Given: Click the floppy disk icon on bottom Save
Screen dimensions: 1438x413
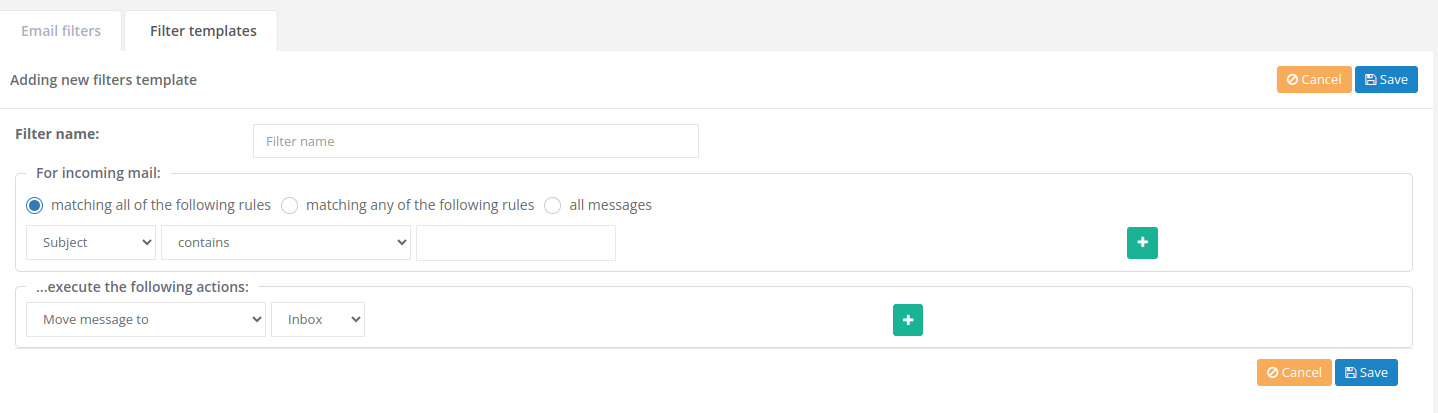Looking at the screenshot, I should coord(1351,373).
